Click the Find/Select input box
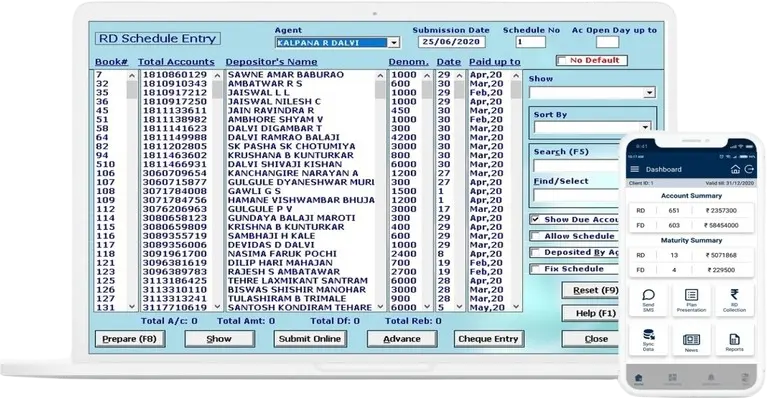Image resolution: width=768 pixels, height=398 pixels. [576, 195]
